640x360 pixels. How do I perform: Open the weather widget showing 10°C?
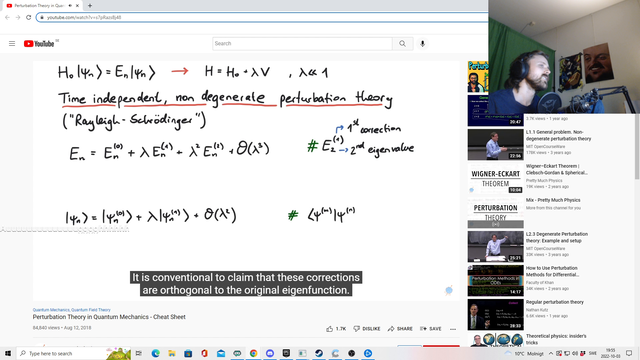[524, 353]
